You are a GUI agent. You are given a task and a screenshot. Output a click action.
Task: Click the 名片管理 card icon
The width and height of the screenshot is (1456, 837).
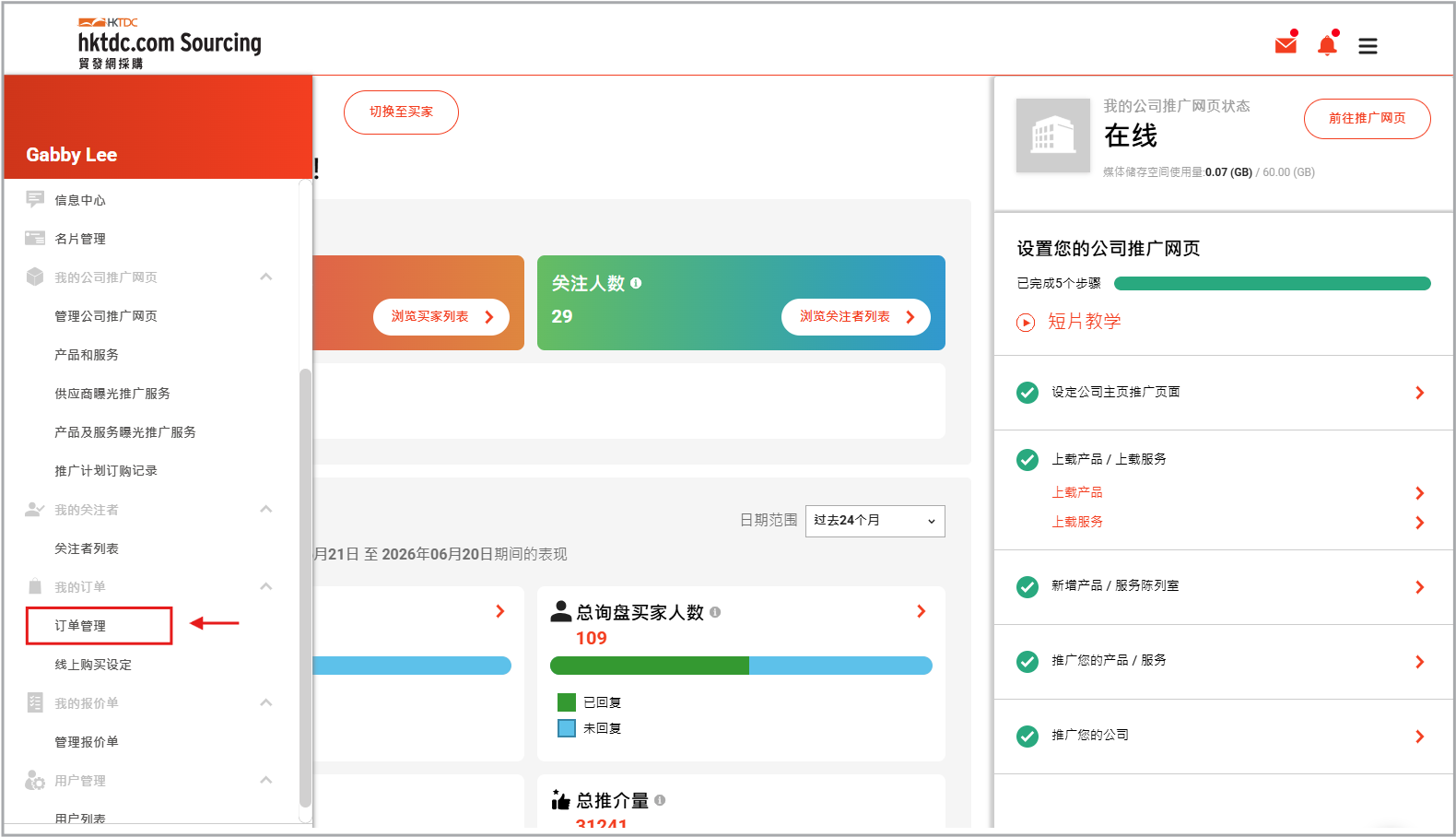pos(35,238)
